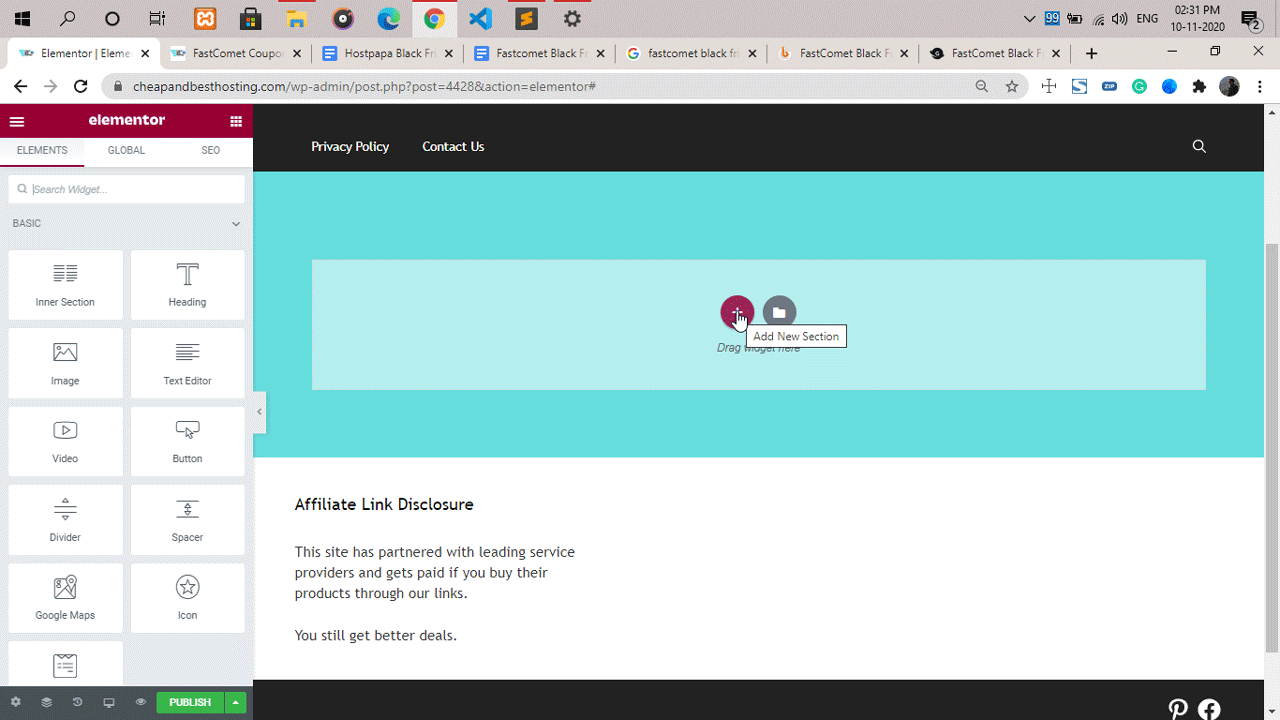Switch to the GLOBAL tab
The height and width of the screenshot is (720, 1280).
point(126,150)
